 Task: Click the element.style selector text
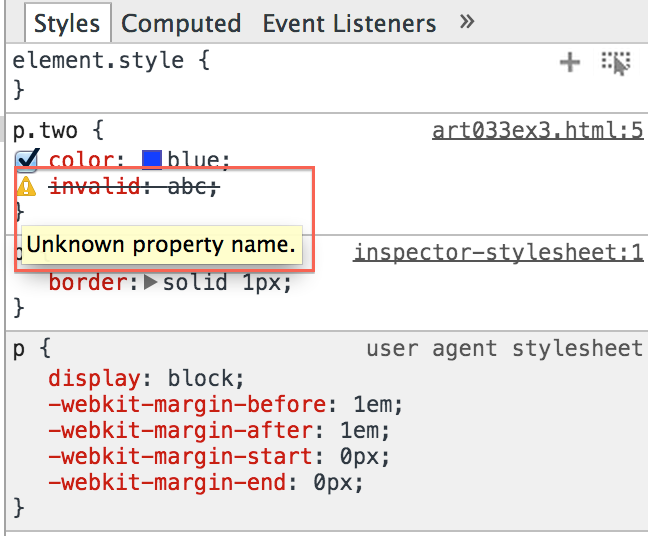click(x=98, y=60)
